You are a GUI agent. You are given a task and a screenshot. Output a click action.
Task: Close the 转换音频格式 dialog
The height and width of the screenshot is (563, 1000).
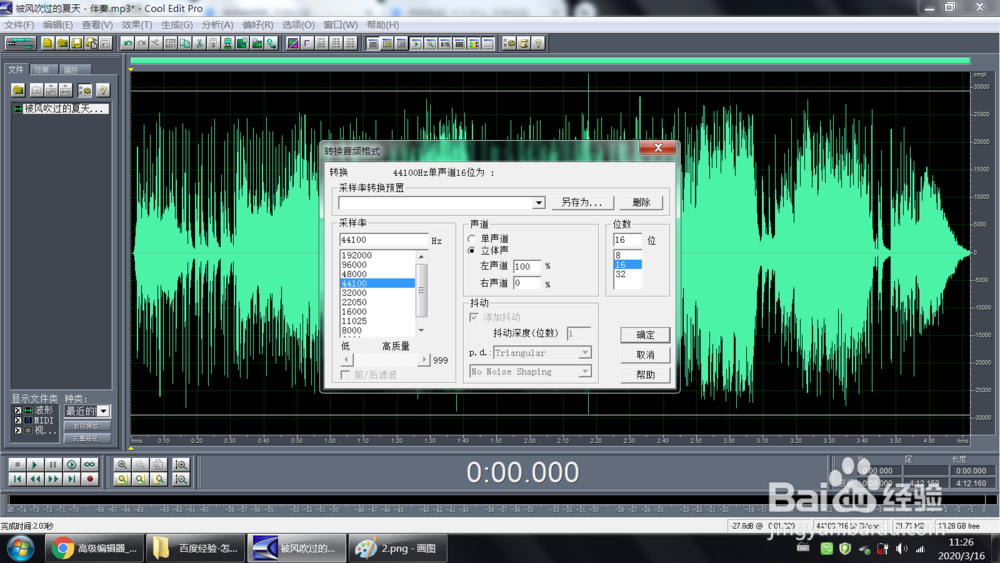click(658, 148)
